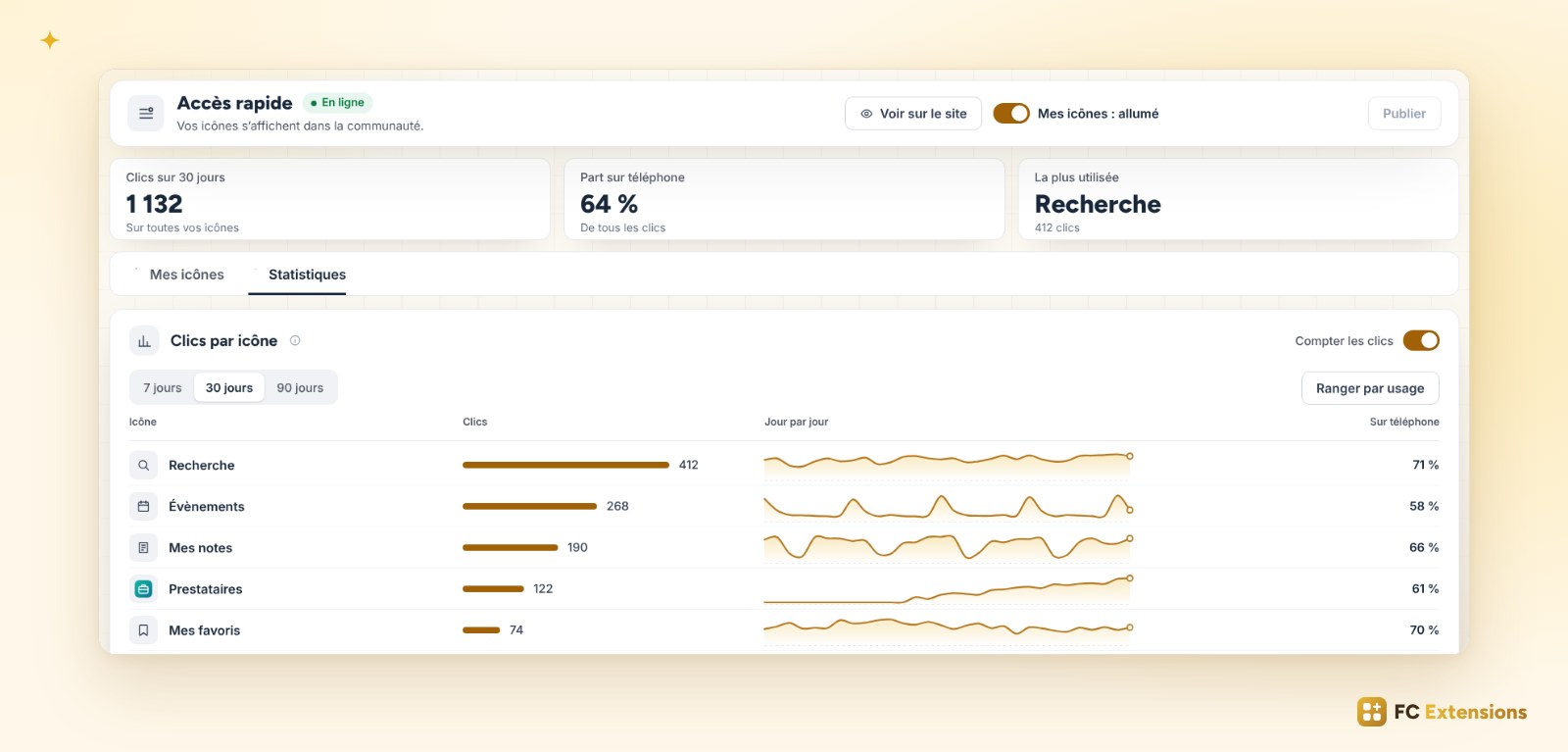This screenshot has width=1568, height=752.
Task: Click the Évènements row label
Action: [206, 507]
